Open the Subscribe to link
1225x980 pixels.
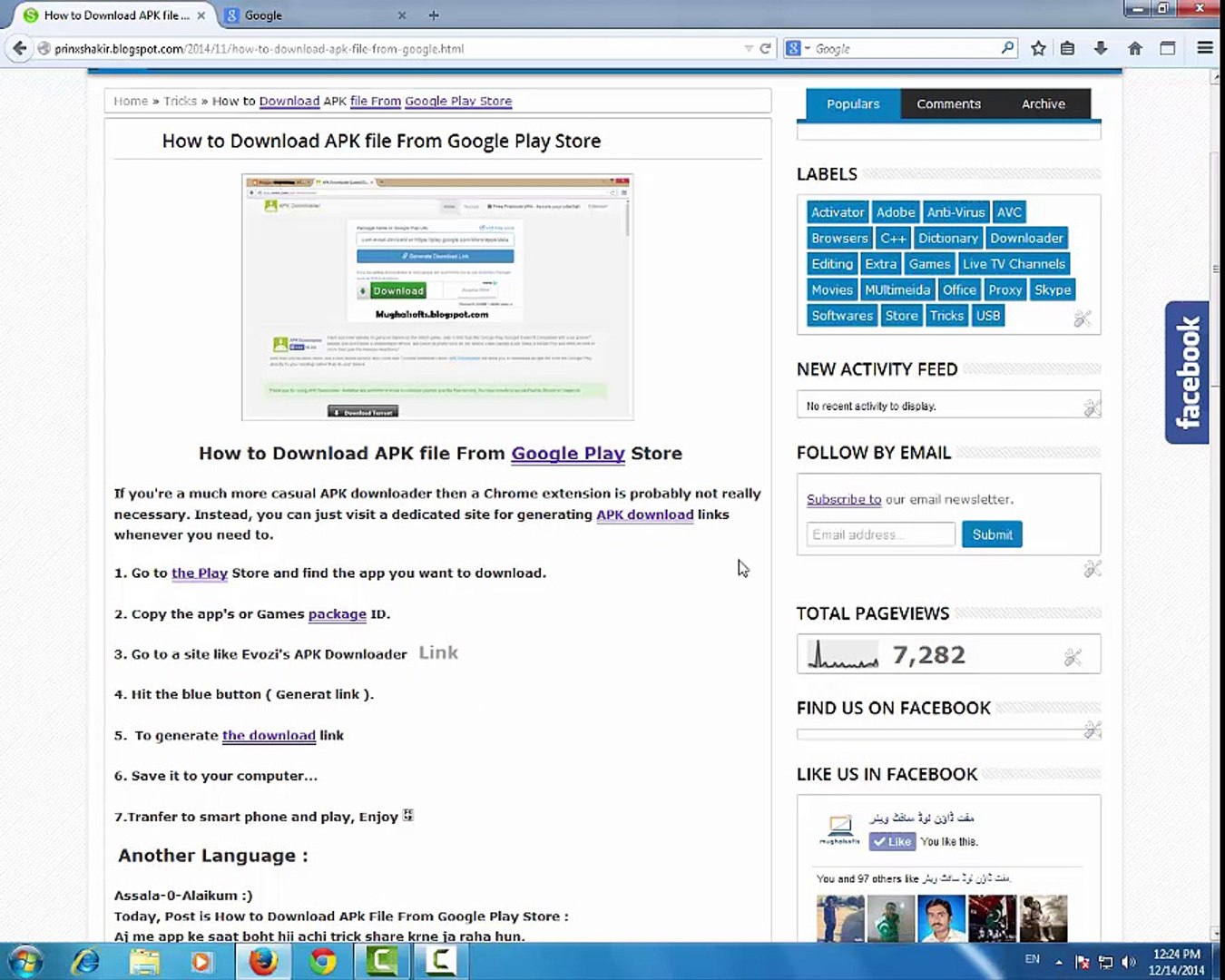[844, 499]
